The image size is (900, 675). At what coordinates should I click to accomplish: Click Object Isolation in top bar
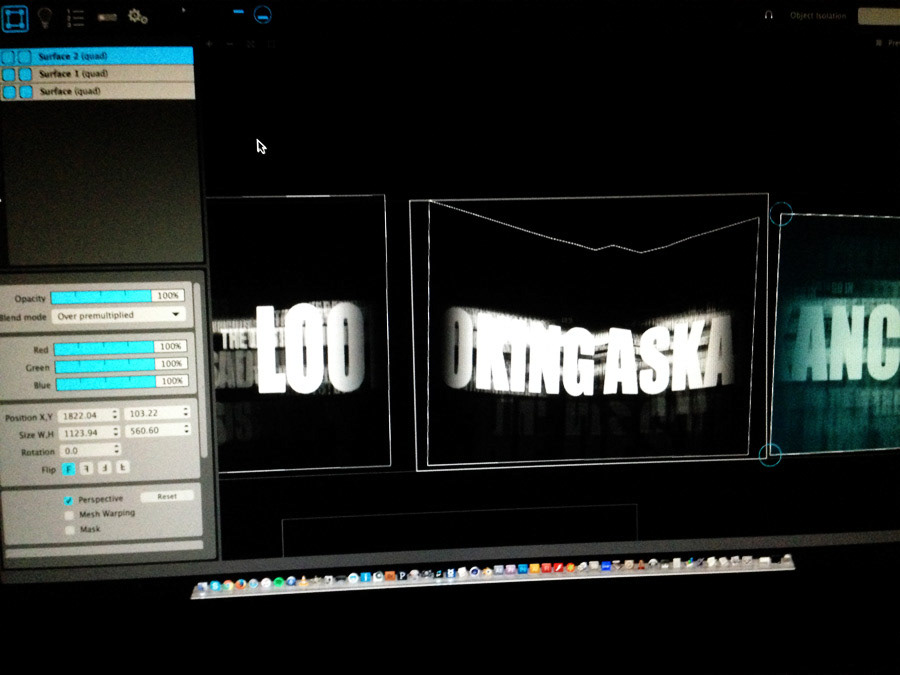coord(818,15)
